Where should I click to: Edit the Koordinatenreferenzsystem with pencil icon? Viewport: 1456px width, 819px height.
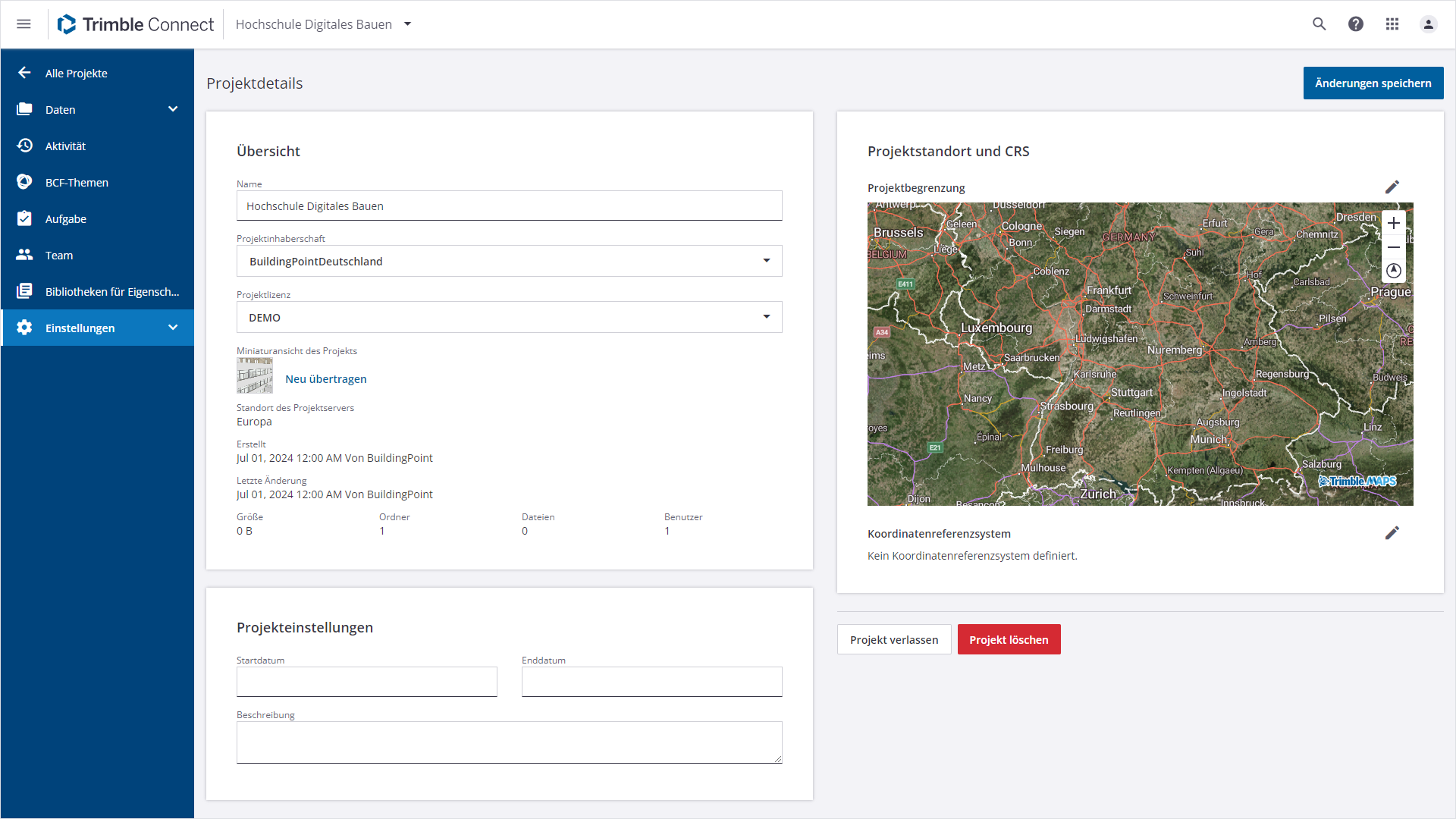1392,533
